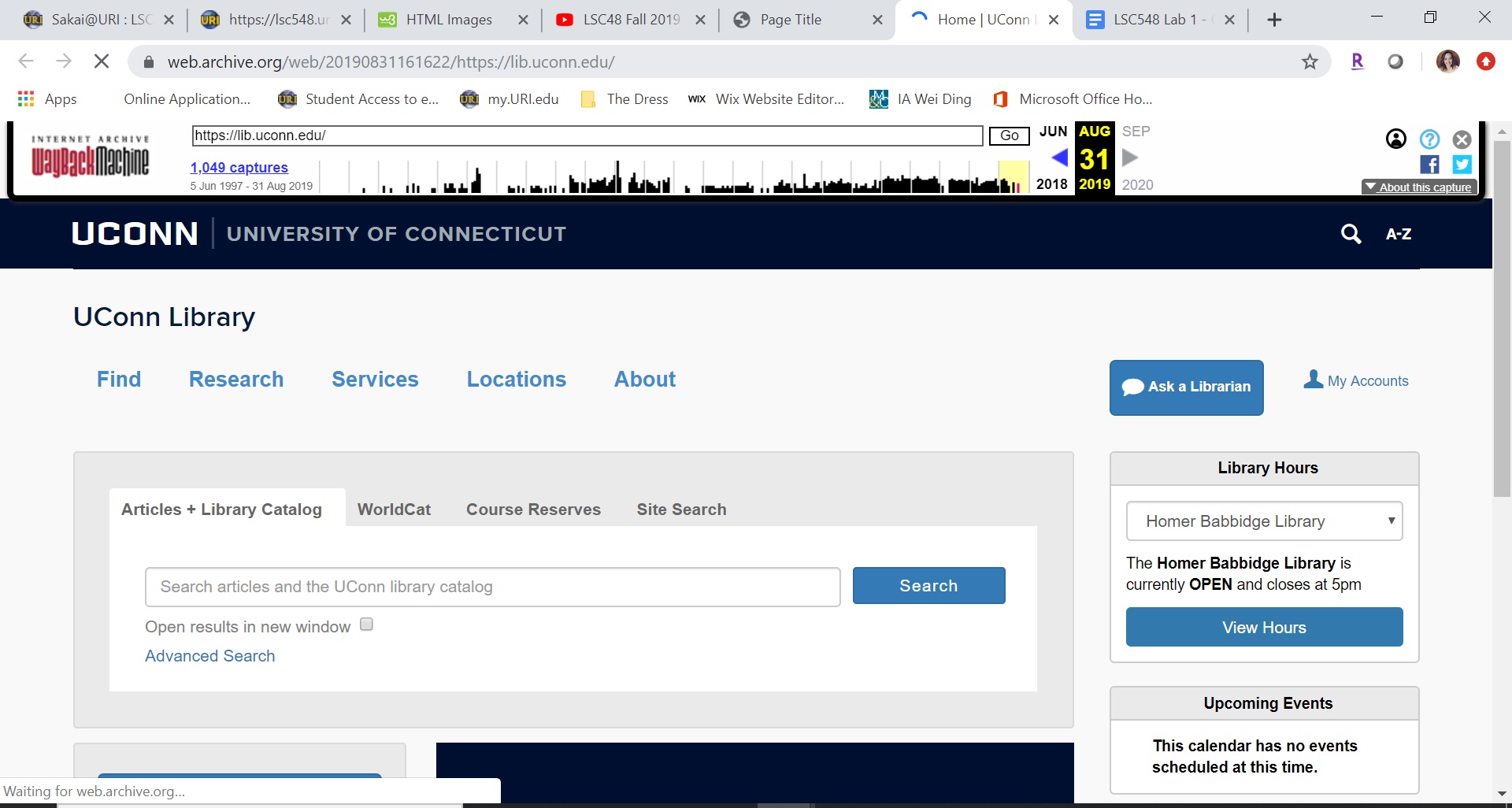This screenshot has height=808, width=1512.
Task: Click the UConn site search magnifier
Action: (1351, 233)
